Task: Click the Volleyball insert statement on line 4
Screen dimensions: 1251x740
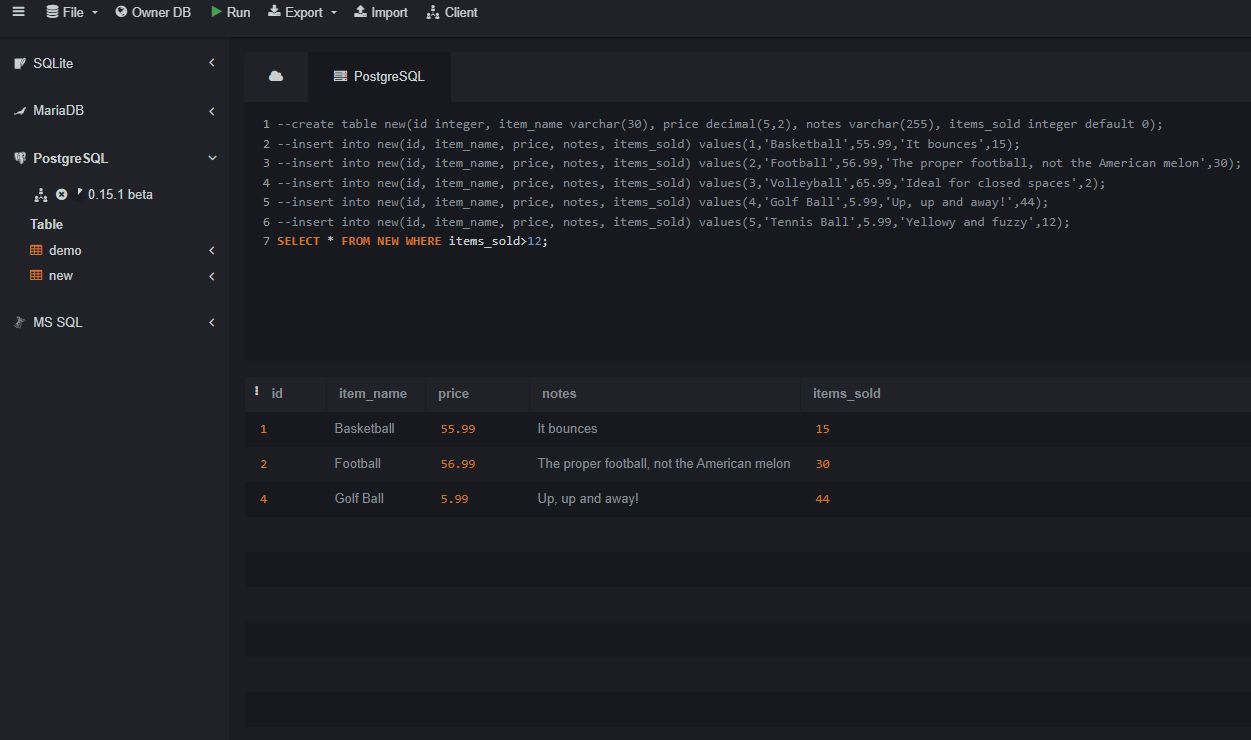Action: tap(692, 183)
